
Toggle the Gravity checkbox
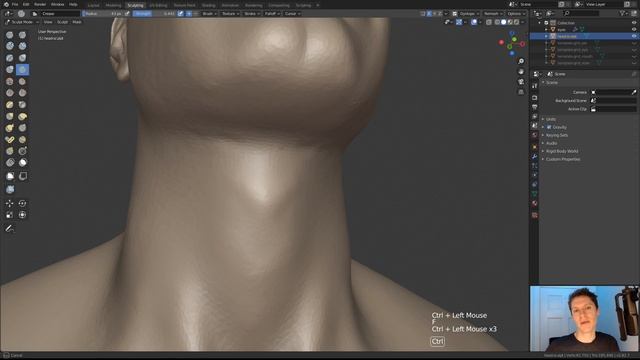549,127
